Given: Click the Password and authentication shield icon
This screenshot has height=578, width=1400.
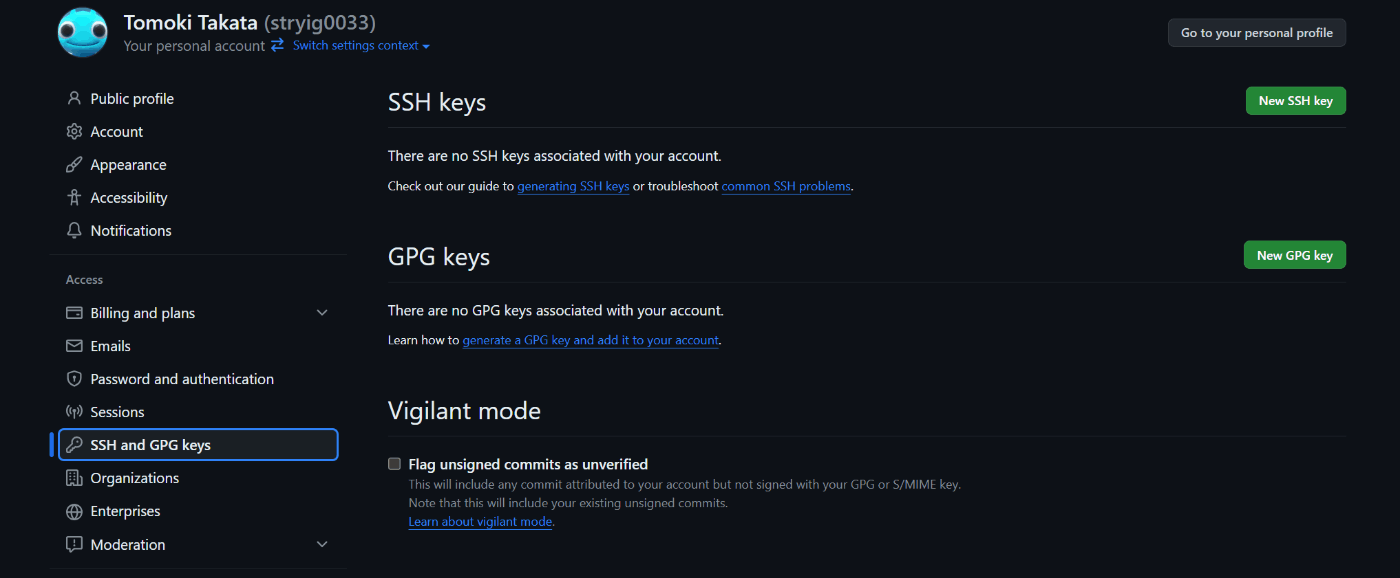Looking at the screenshot, I should [74, 379].
